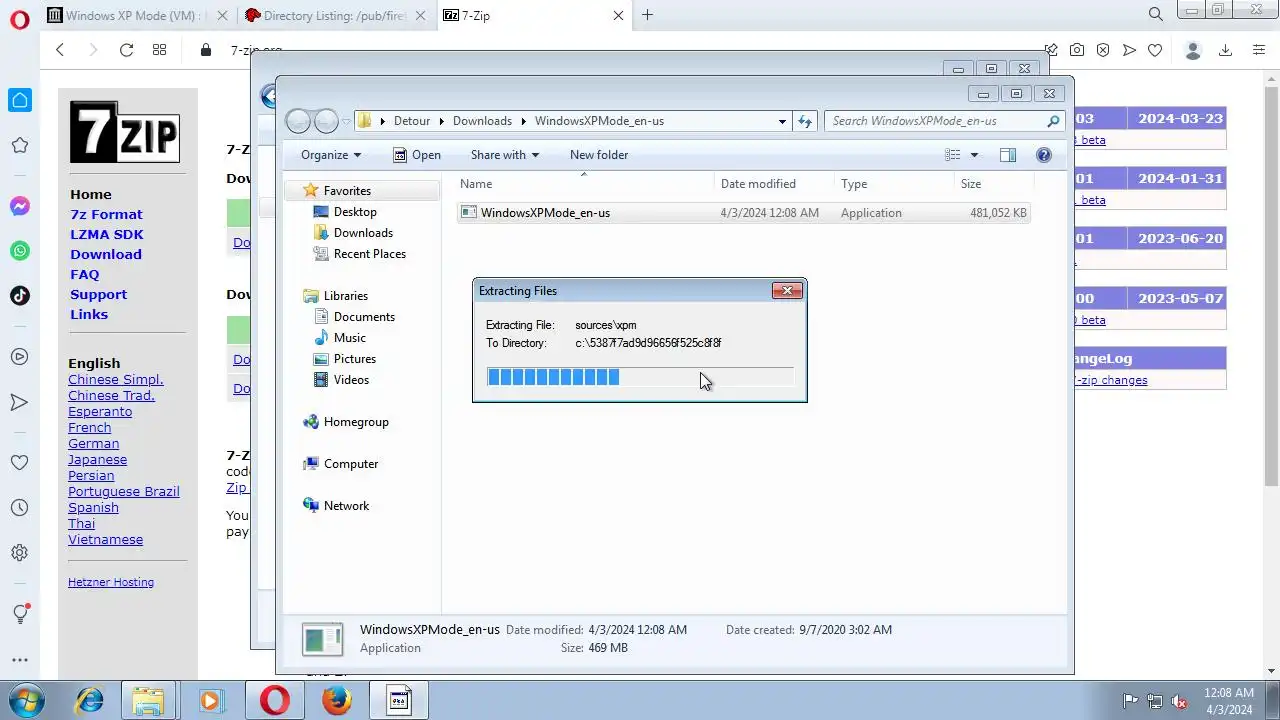Screen dimensions: 1280x720
Task: Open Opera main menu logo
Action: (x=19, y=19)
